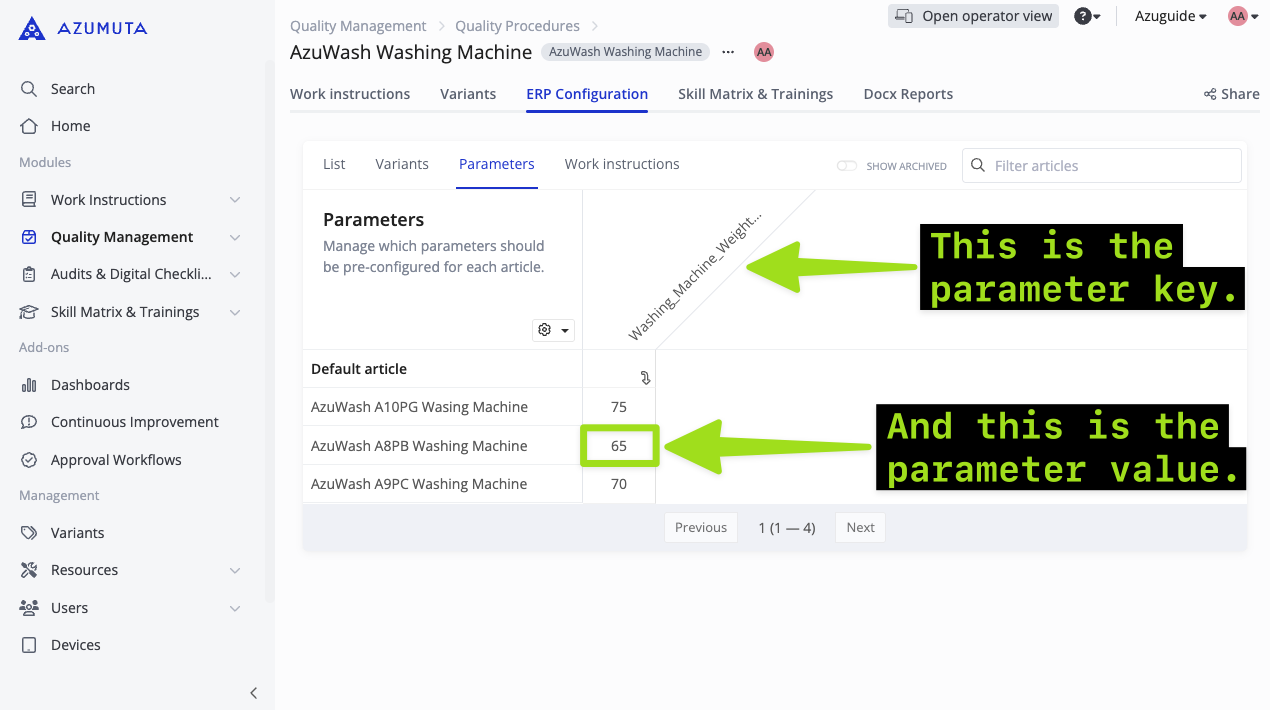
Task: Open the Devices section
Action: 76,644
